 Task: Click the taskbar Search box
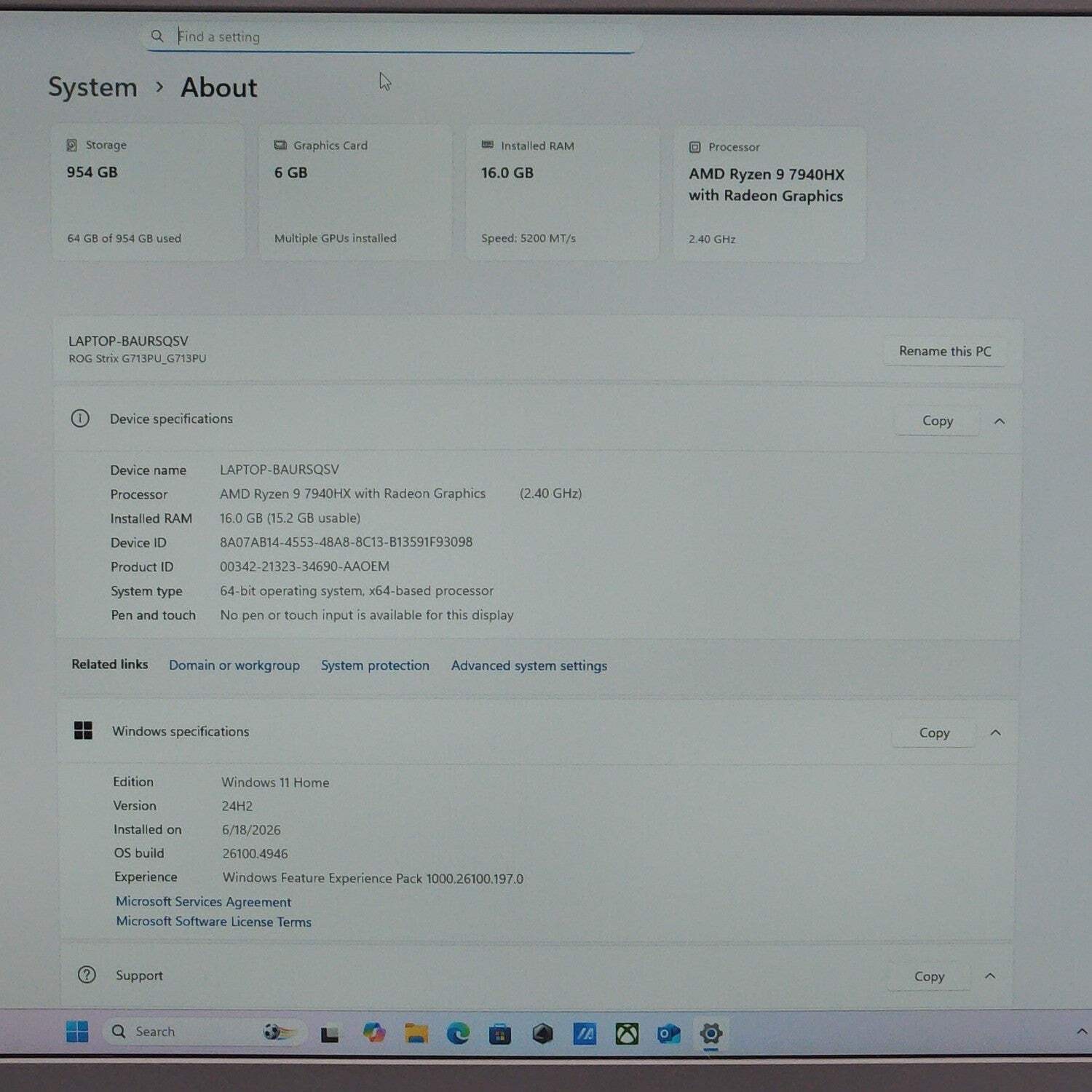click(x=202, y=1032)
